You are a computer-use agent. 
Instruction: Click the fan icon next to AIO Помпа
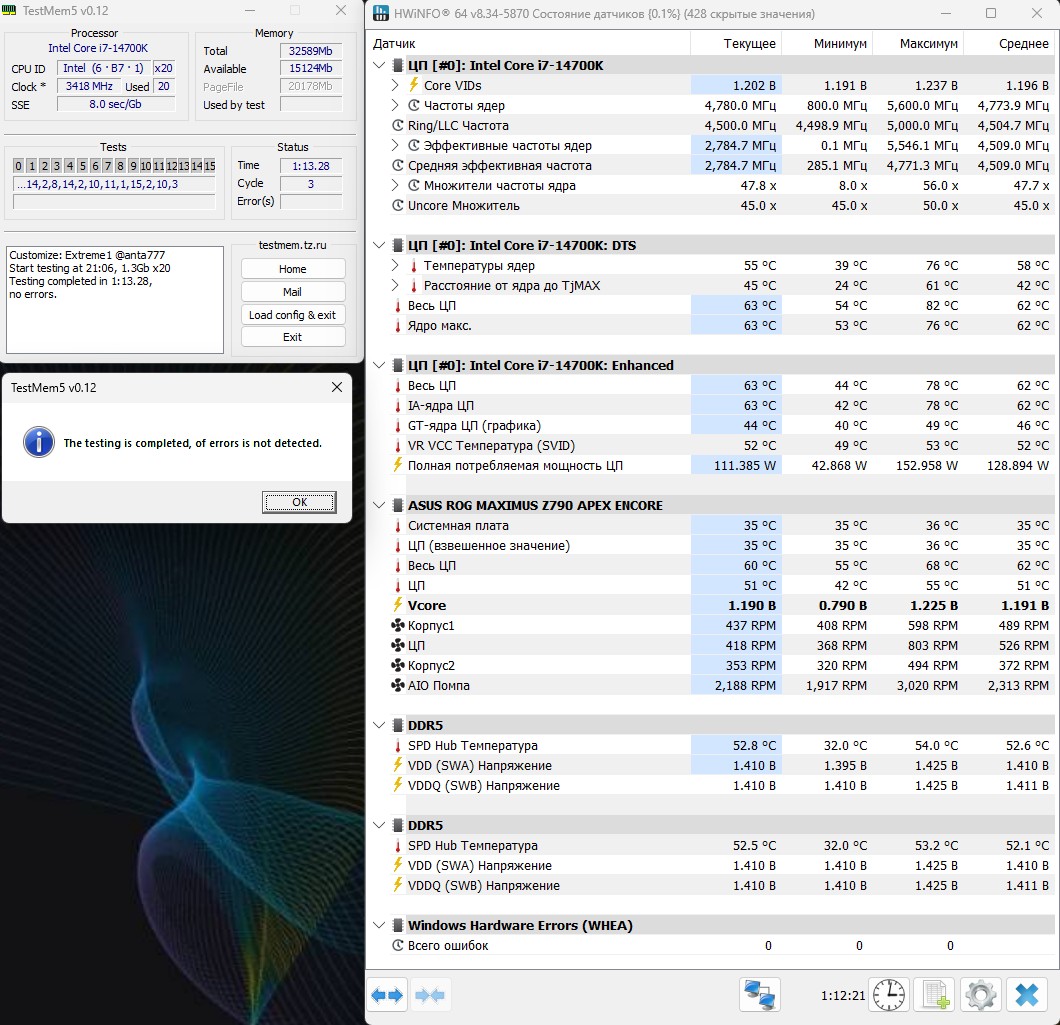pyautogui.click(x=398, y=685)
